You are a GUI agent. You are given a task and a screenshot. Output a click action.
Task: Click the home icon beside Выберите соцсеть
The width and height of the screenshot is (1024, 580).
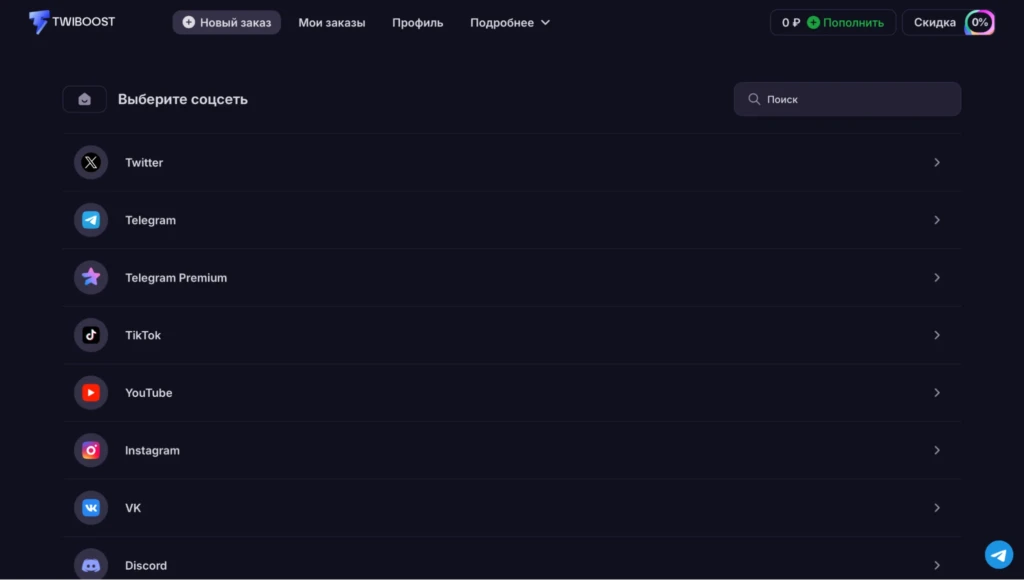(x=84, y=99)
